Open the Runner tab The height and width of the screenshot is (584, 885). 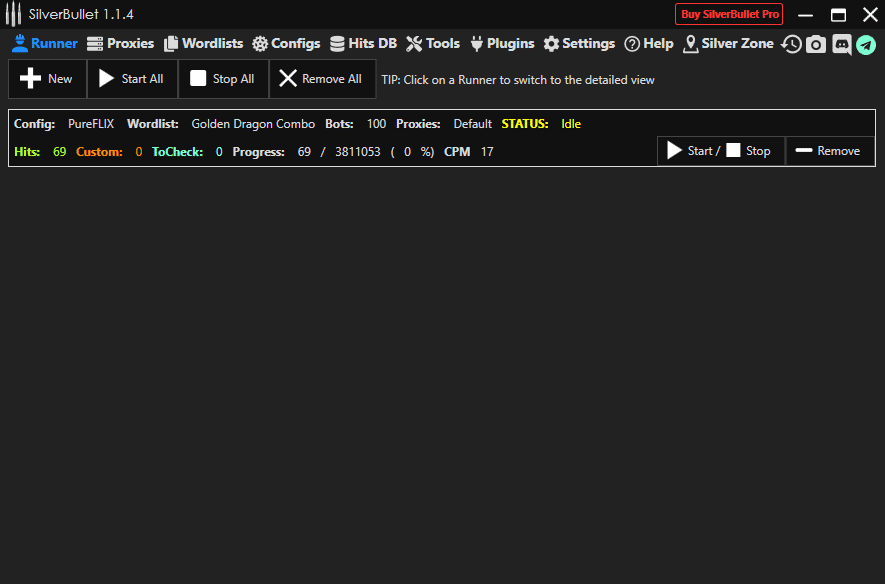click(45, 43)
